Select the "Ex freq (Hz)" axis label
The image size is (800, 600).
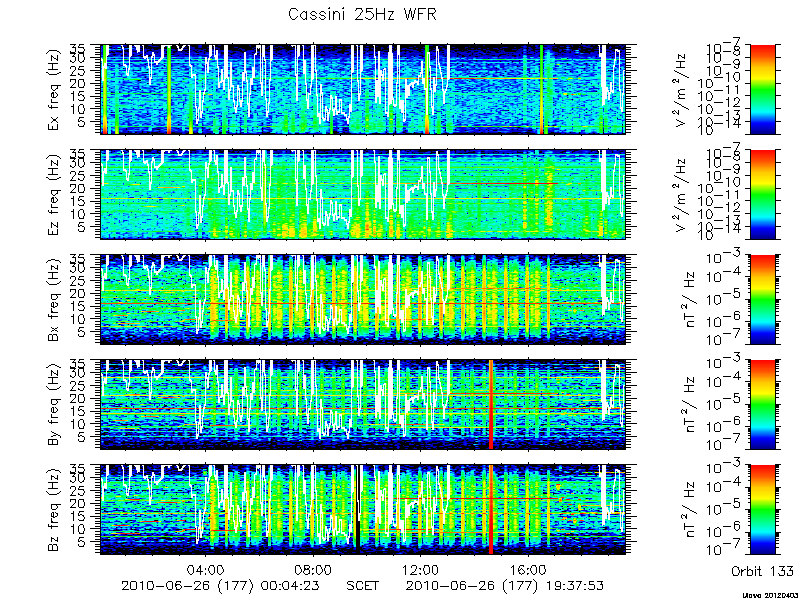(55, 89)
